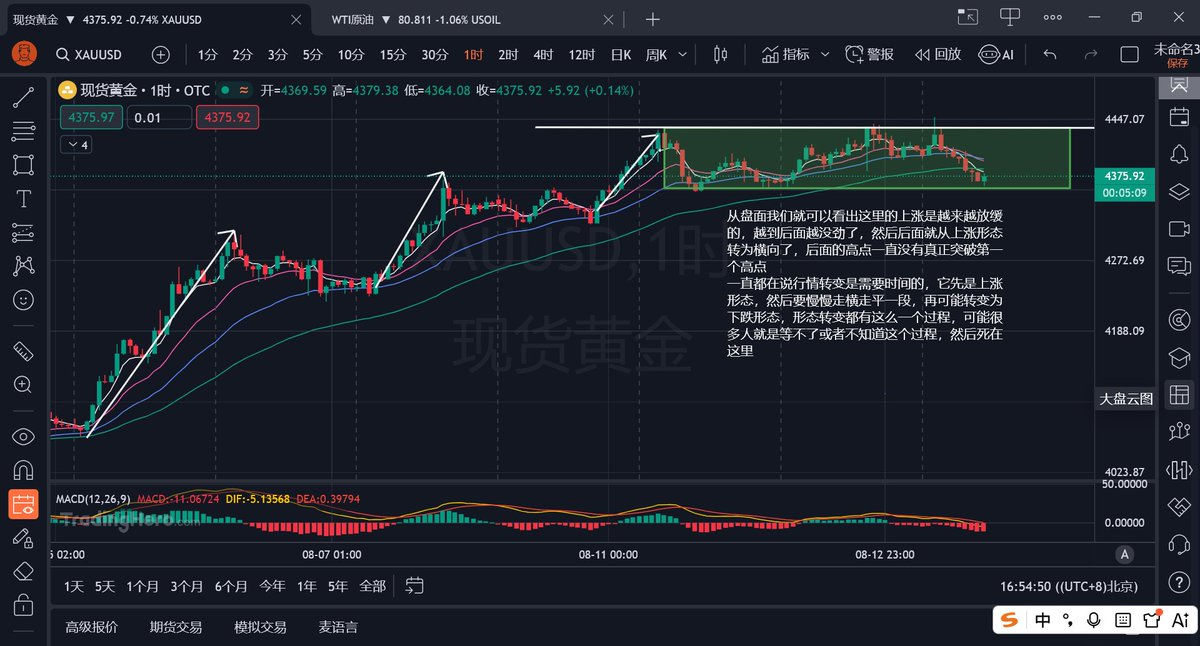Select the 日K timeframe
Viewport: 1200px width, 646px height.
[621, 55]
